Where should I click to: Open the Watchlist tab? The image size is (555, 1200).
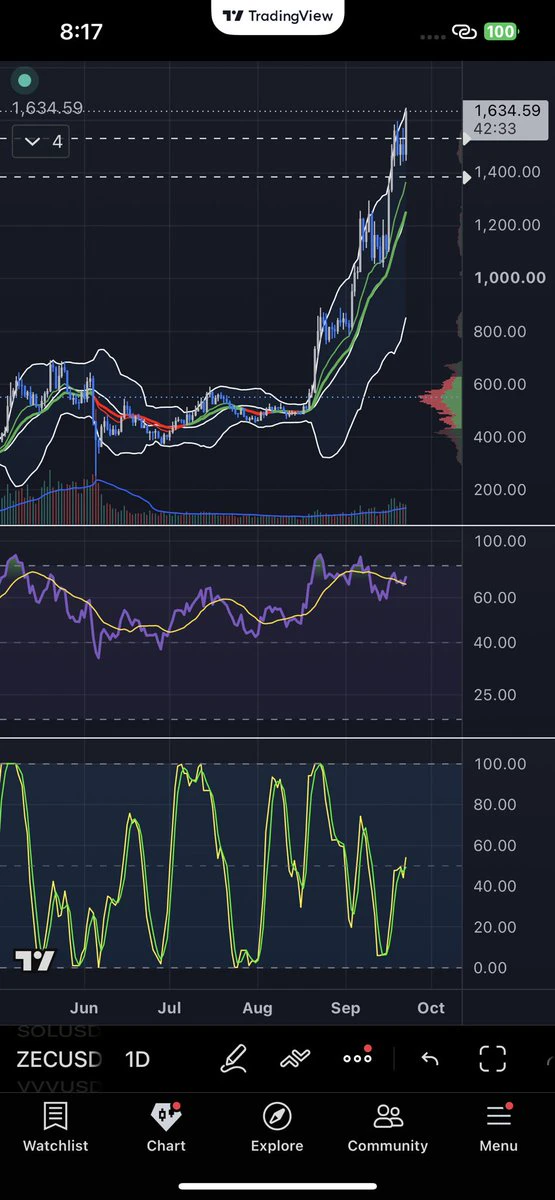[x=56, y=1127]
